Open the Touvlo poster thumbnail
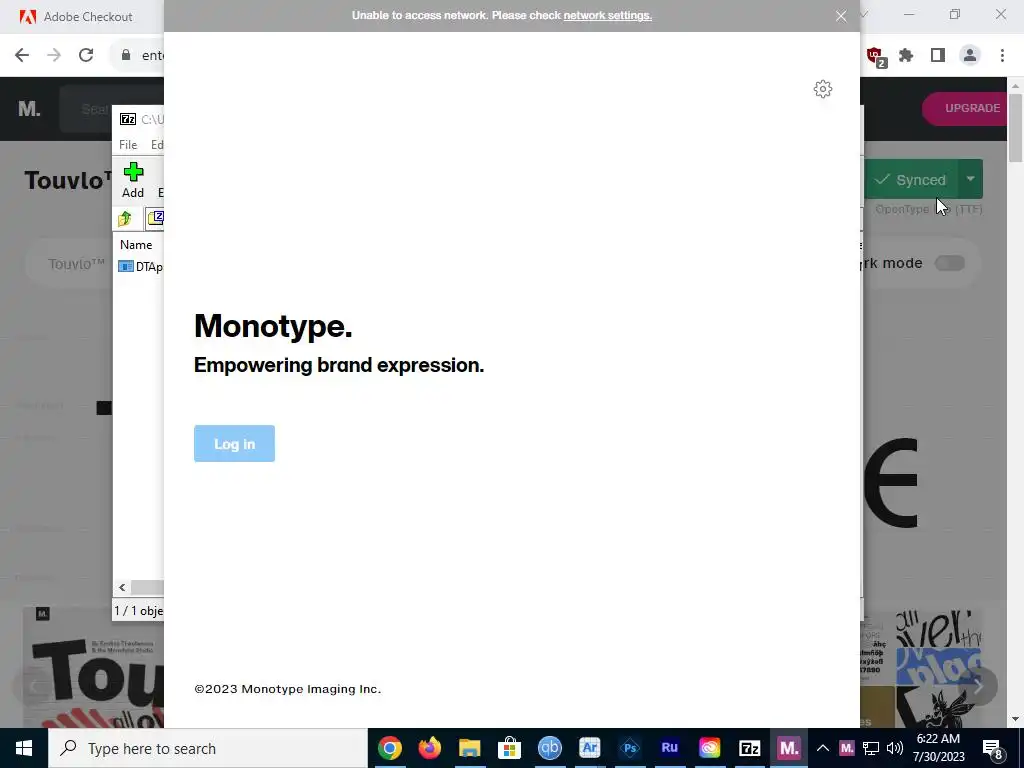Screen dimensions: 1024x768 tap(93, 669)
